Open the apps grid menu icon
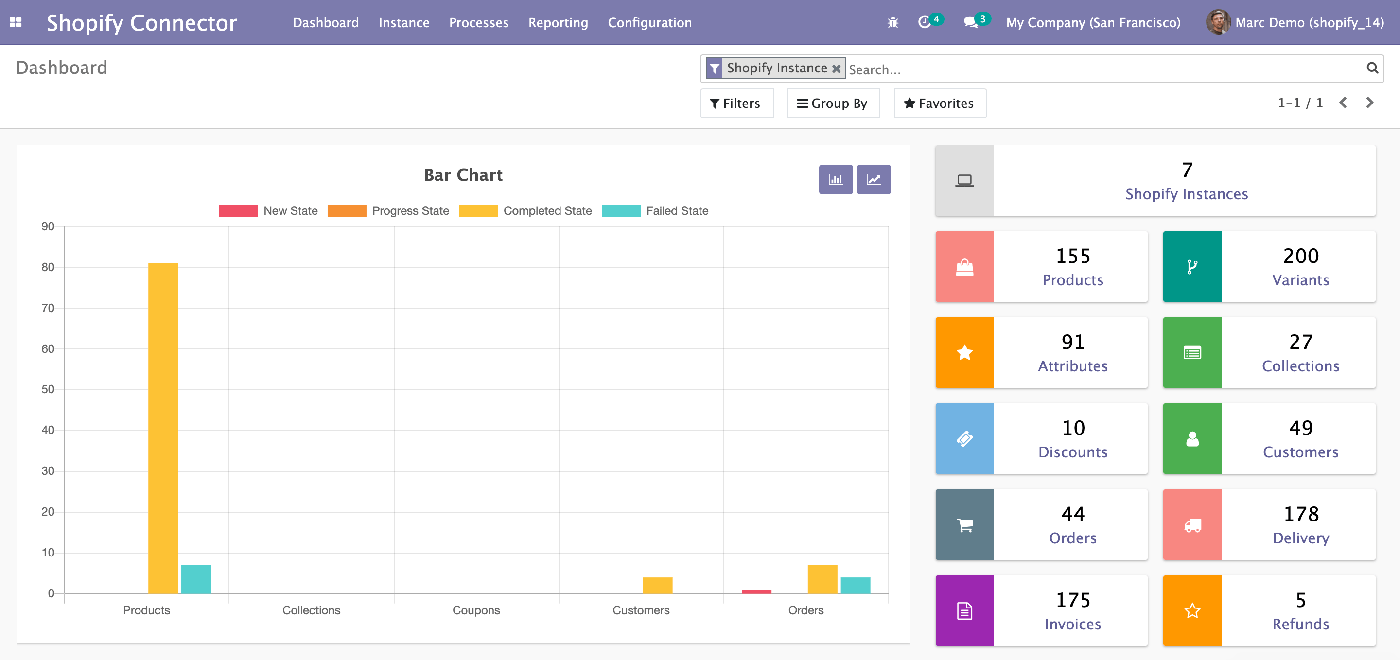1400x660 pixels. [16, 22]
